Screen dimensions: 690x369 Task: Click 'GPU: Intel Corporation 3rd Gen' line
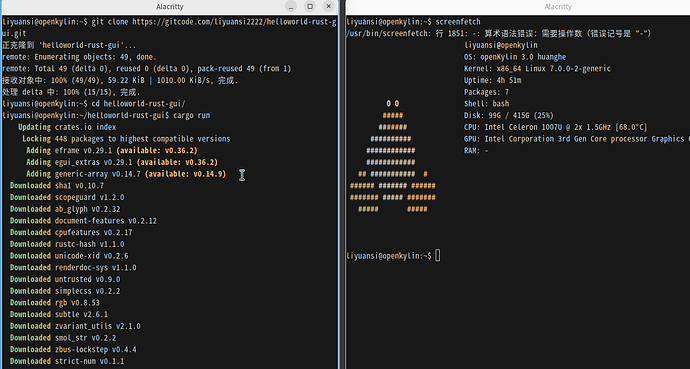577,139
